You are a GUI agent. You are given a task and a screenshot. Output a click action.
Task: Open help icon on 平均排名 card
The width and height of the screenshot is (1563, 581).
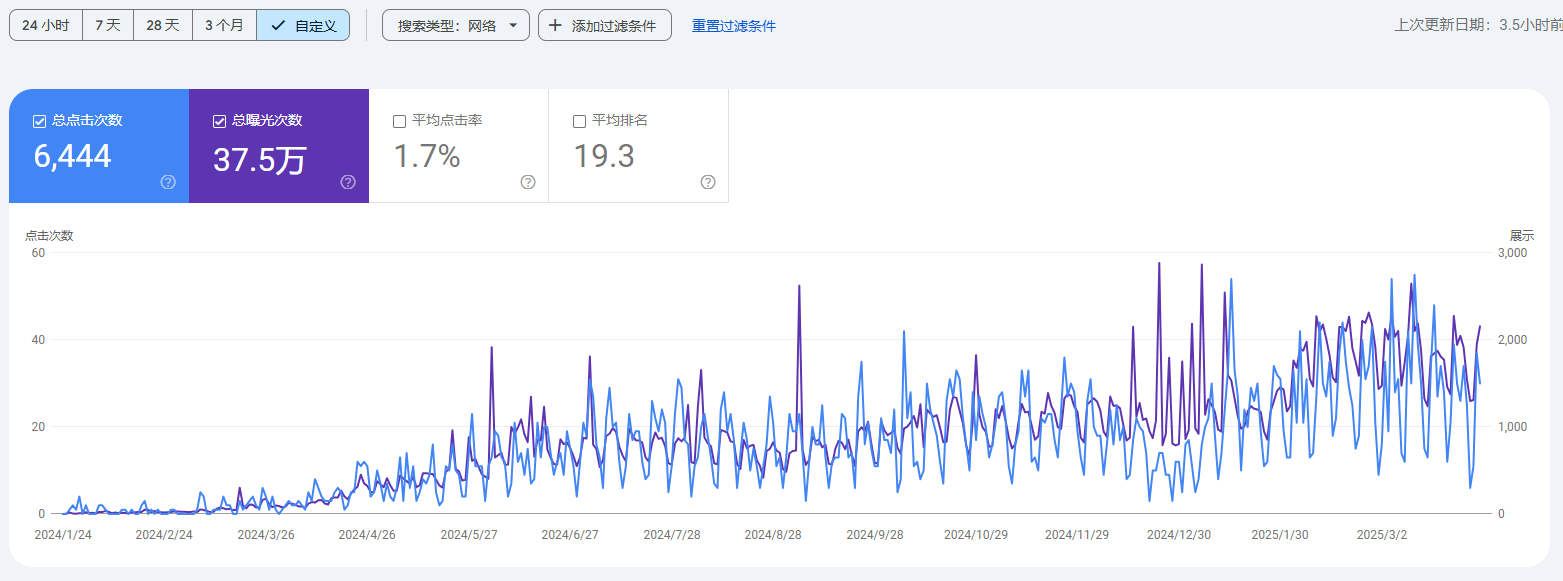708,182
